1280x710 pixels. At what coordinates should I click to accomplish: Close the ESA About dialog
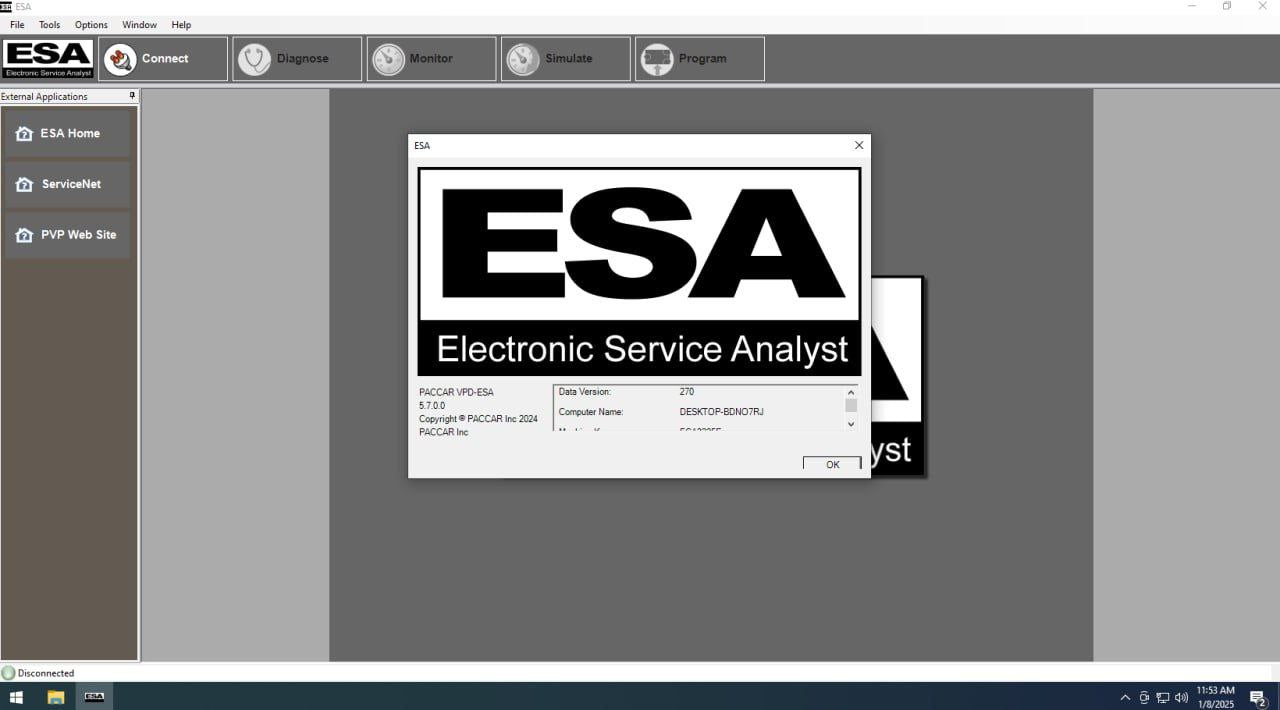click(858, 146)
